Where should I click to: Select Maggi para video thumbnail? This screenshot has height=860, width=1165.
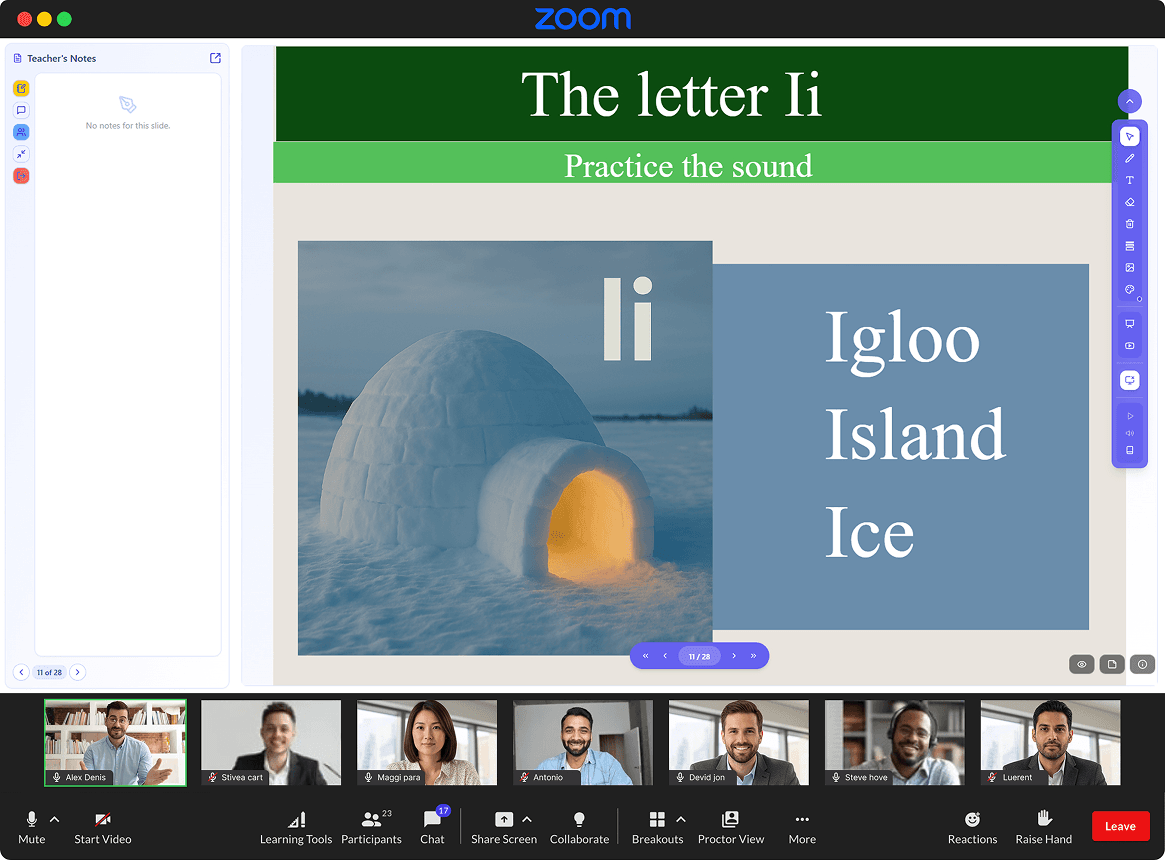[426, 742]
